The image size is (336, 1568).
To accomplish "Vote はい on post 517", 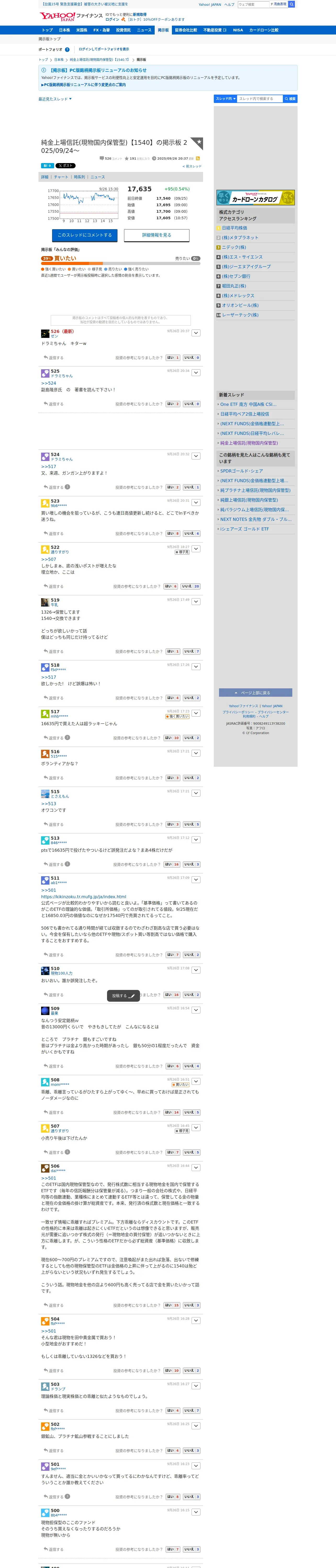I will pos(172,738).
